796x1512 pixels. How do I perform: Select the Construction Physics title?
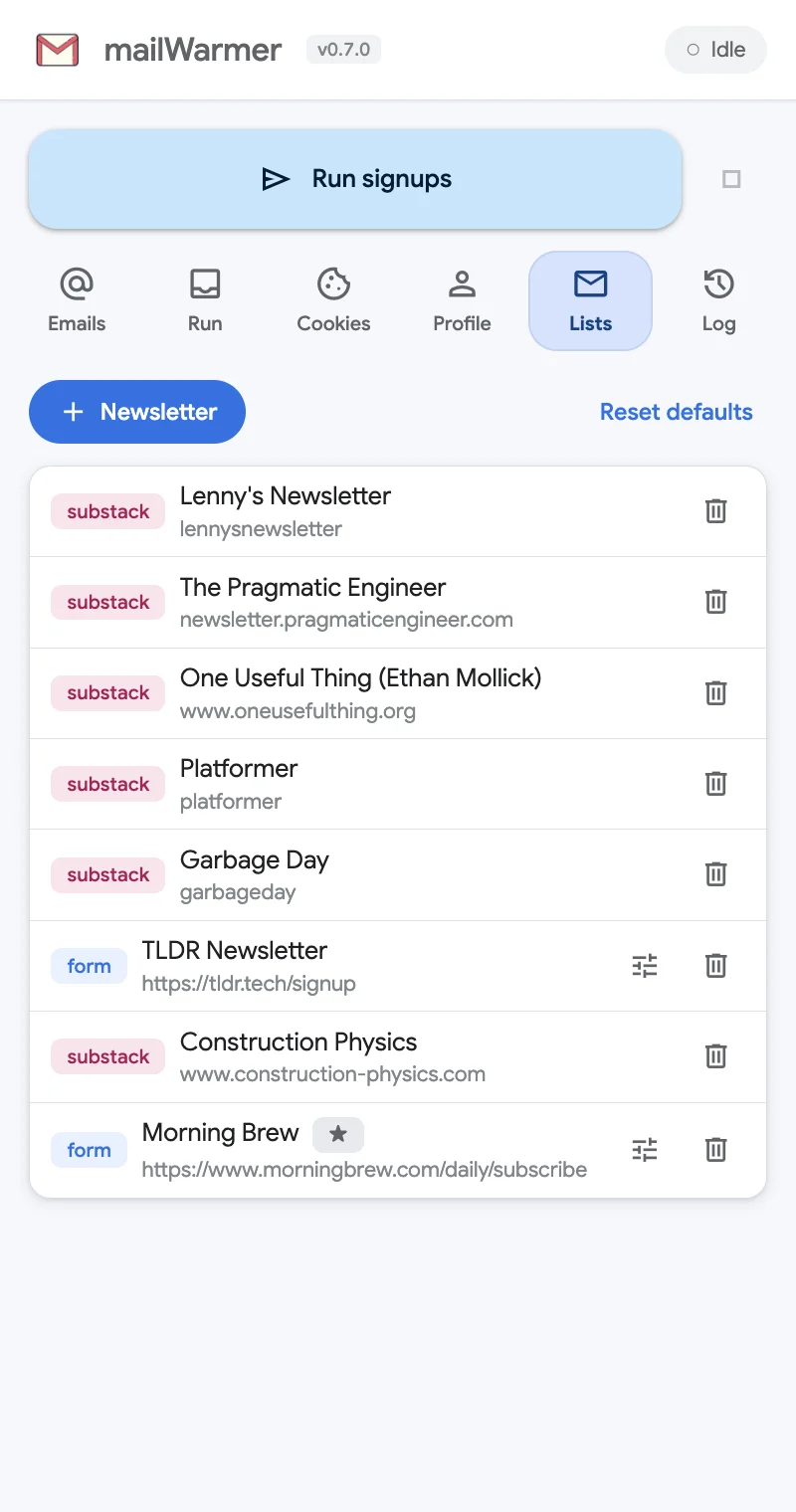click(x=298, y=1041)
